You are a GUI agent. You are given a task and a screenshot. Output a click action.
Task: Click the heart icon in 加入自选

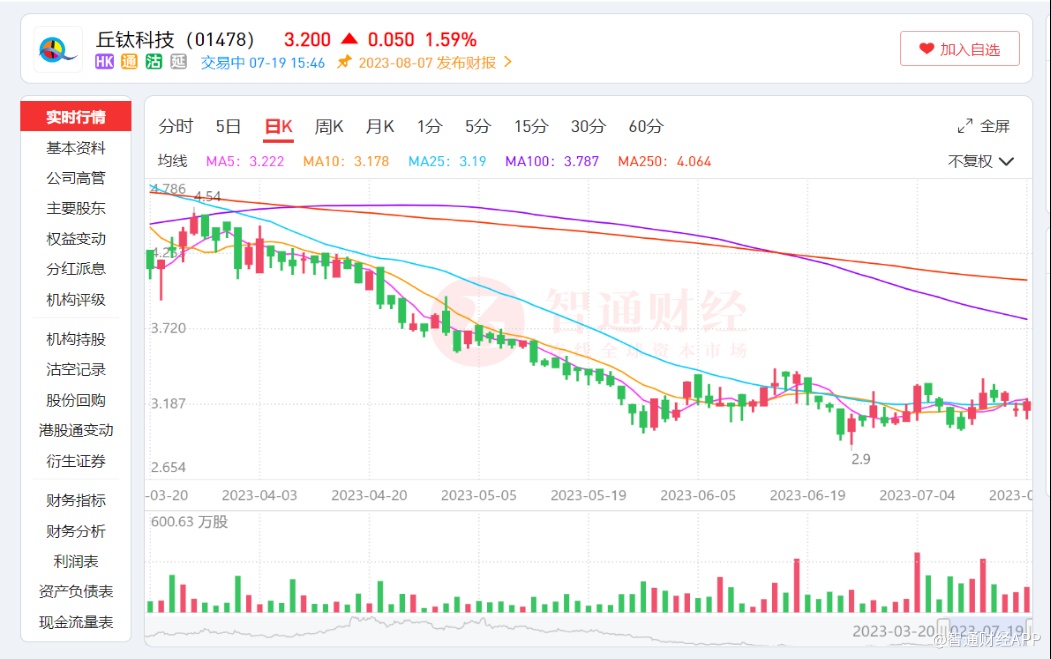[926, 49]
